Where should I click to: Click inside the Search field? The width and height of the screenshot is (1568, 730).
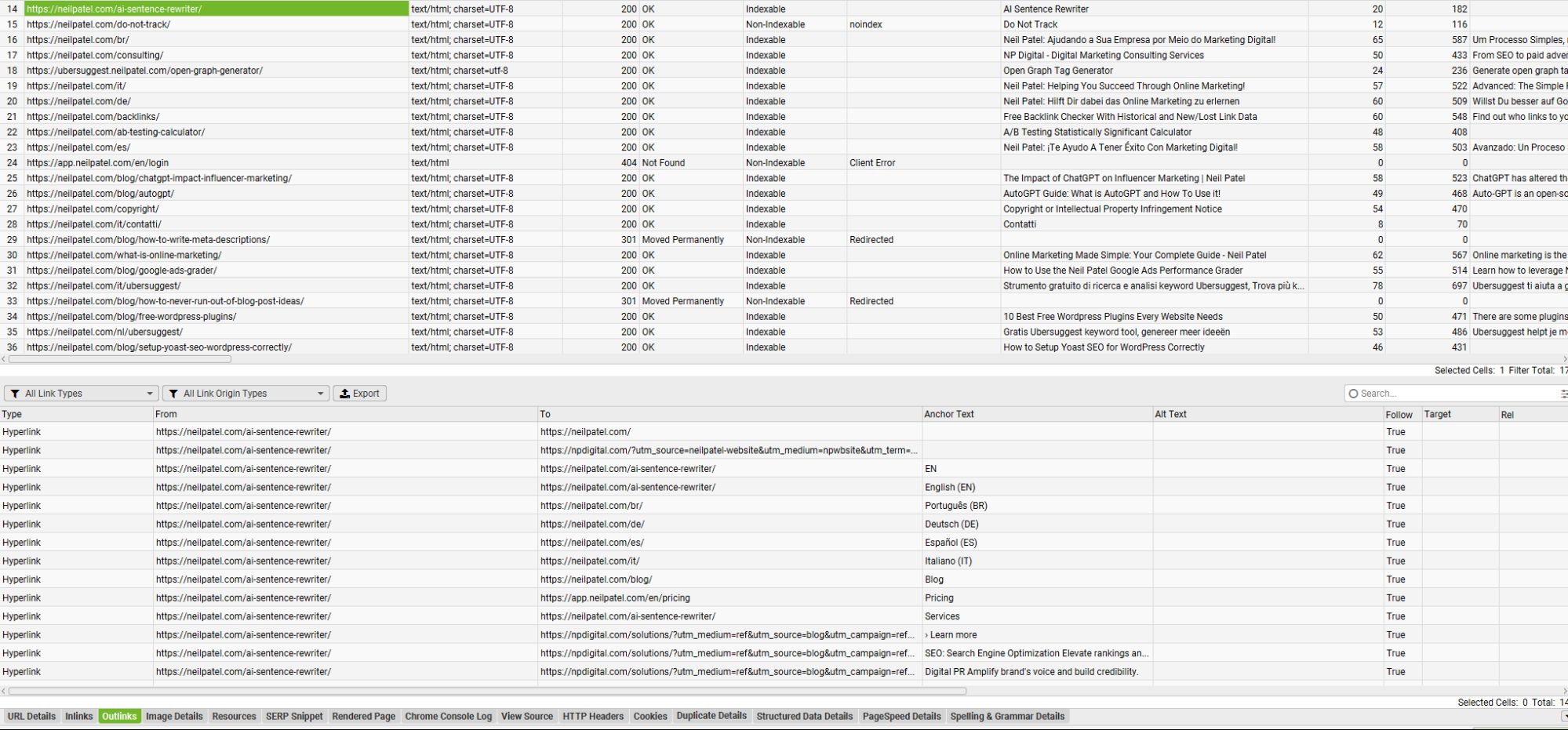point(1412,393)
